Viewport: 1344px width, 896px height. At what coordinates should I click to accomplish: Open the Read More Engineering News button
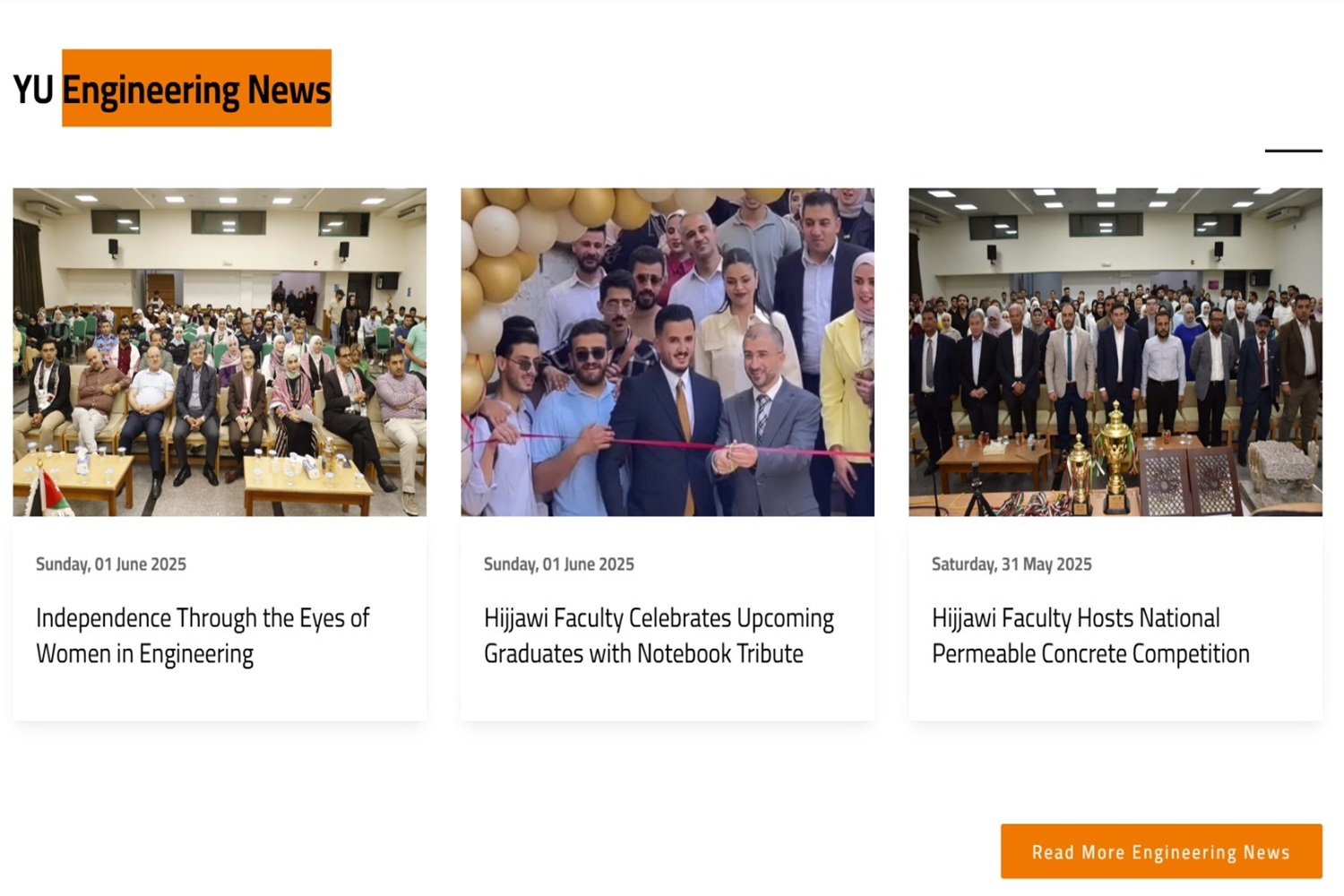pyautogui.click(x=1161, y=851)
